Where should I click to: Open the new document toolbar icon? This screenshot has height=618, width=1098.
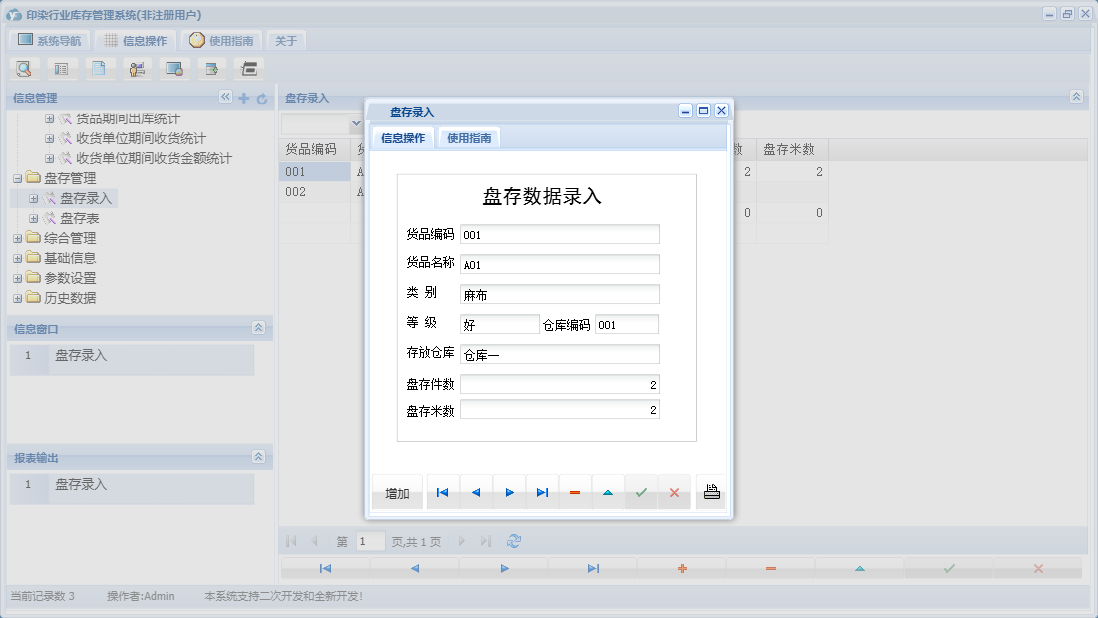pyautogui.click(x=100, y=68)
